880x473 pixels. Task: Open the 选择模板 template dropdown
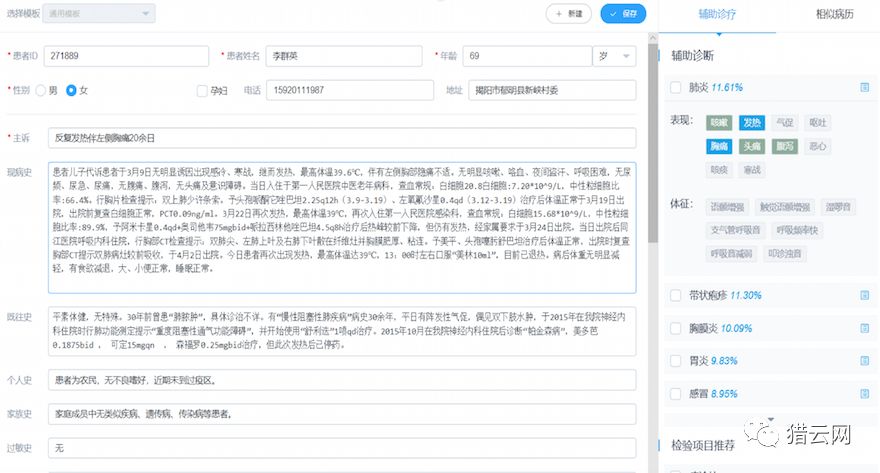pyautogui.click(x=99, y=13)
